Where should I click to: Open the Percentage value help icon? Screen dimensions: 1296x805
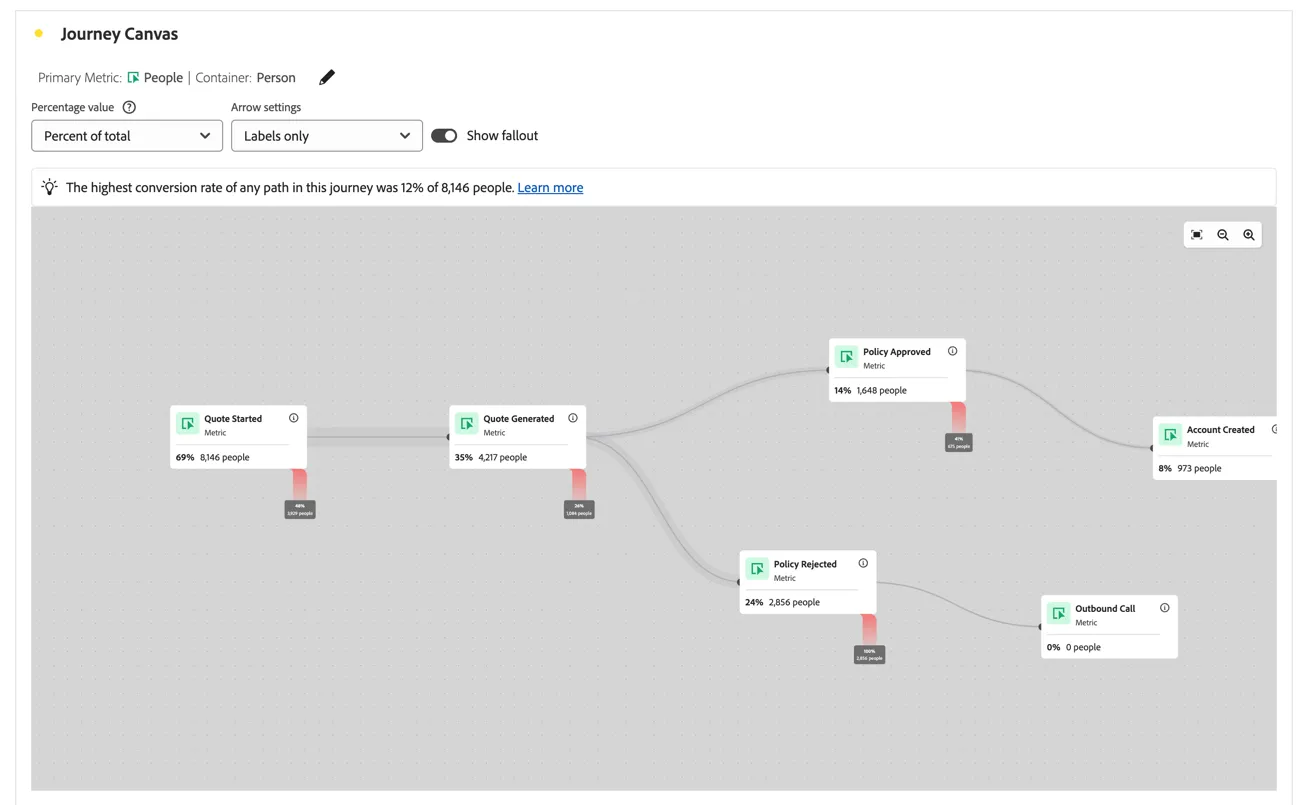click(129, 107)
